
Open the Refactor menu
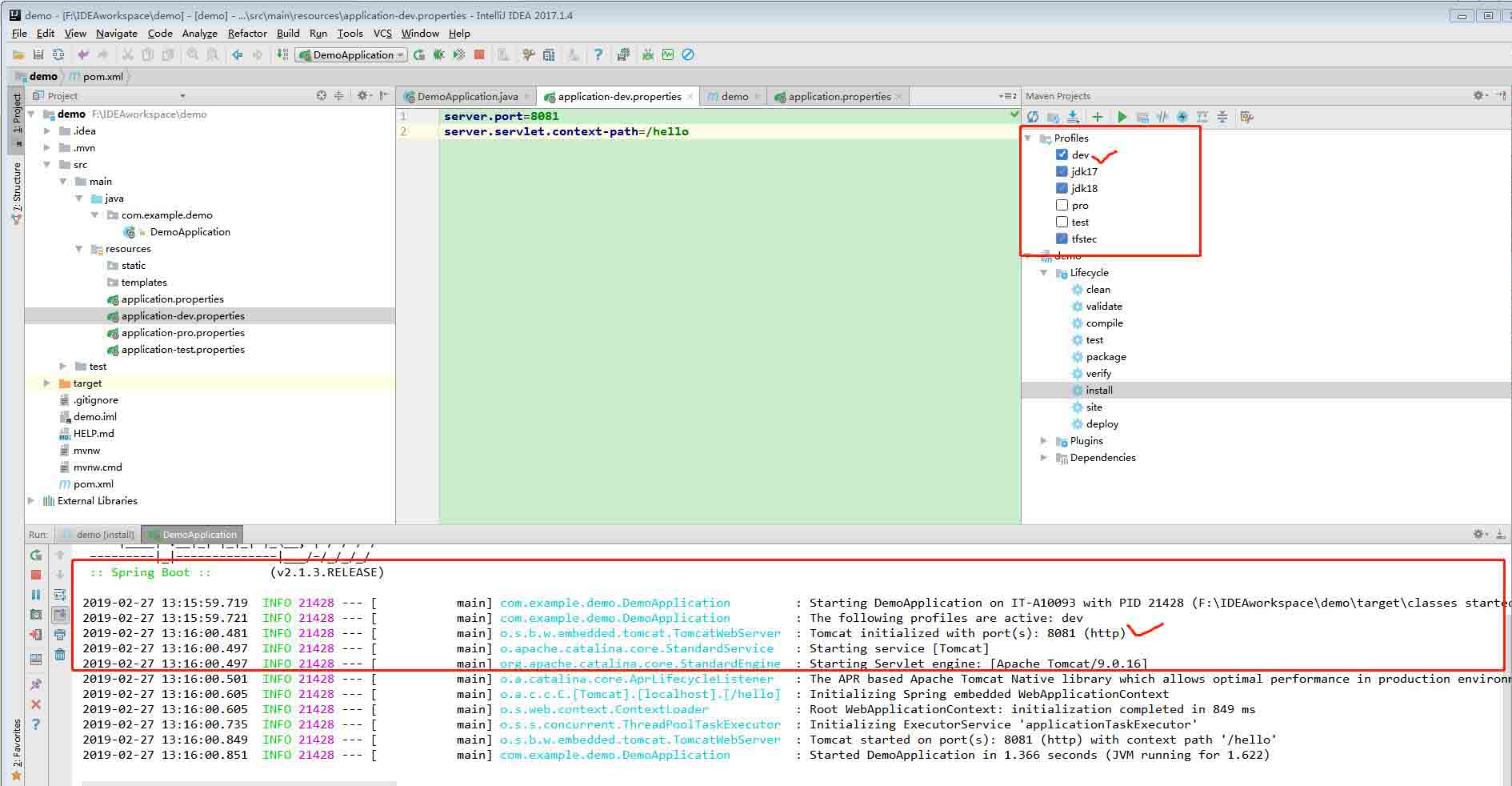click(x=247, y=33)
